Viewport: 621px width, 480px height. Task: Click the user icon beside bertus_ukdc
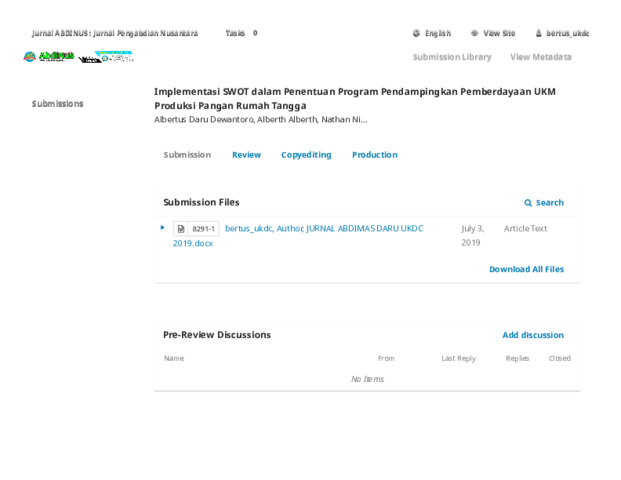539,33
